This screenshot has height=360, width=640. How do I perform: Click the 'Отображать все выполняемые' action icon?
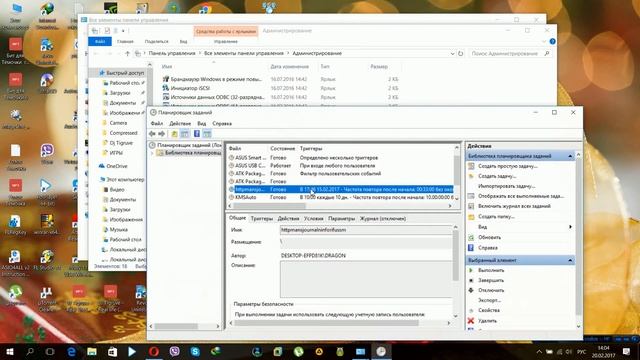(x=471, y=196)
